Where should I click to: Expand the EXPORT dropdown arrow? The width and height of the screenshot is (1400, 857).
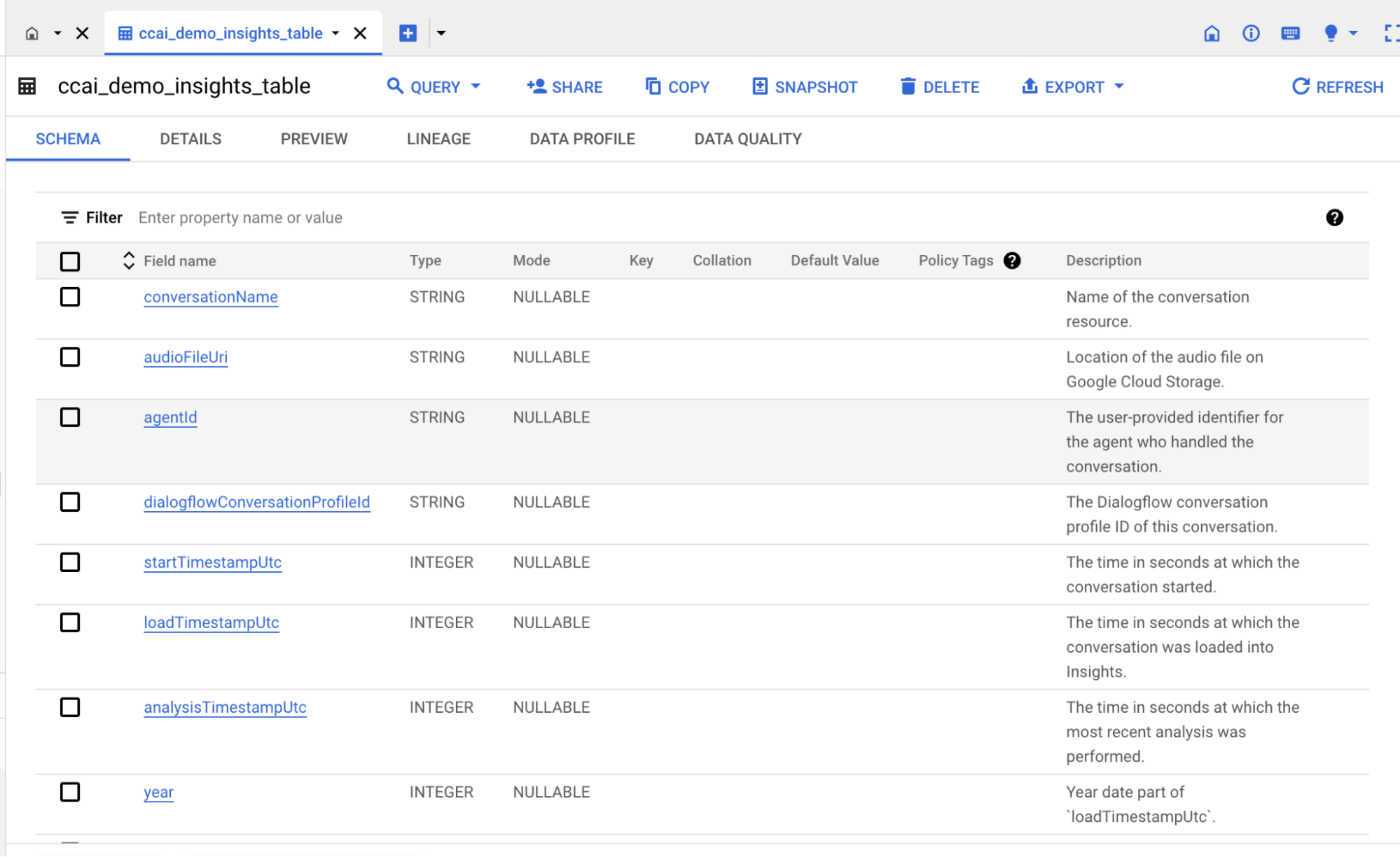pyautogui.click(x=1119, y=86)
